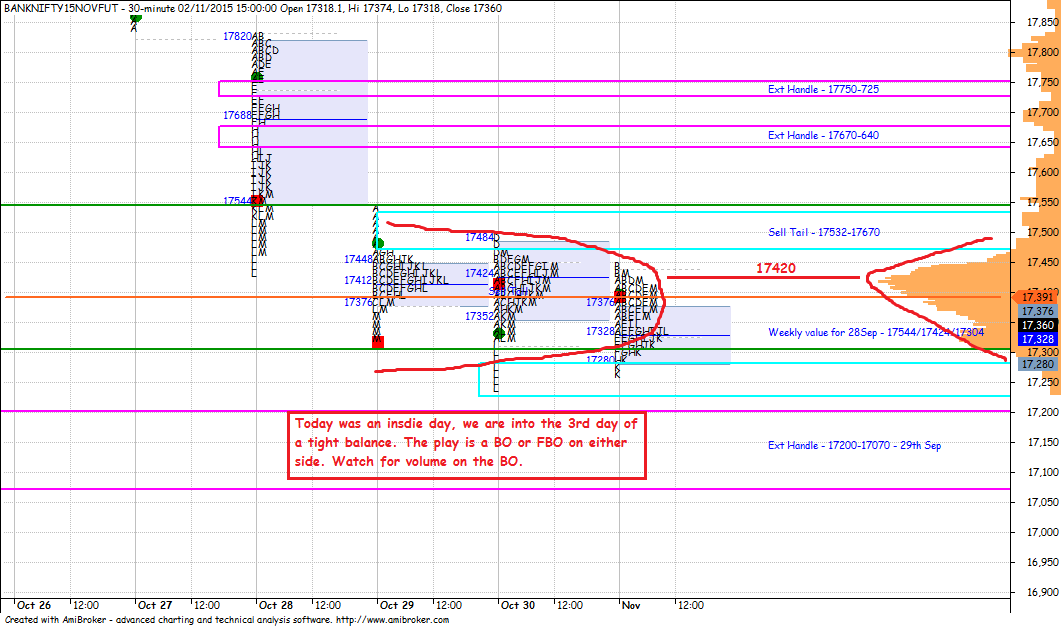1063x626 pixels.
Task: Select the 'Ext Handle - 17750-725' label
Action: click(823, 89)
